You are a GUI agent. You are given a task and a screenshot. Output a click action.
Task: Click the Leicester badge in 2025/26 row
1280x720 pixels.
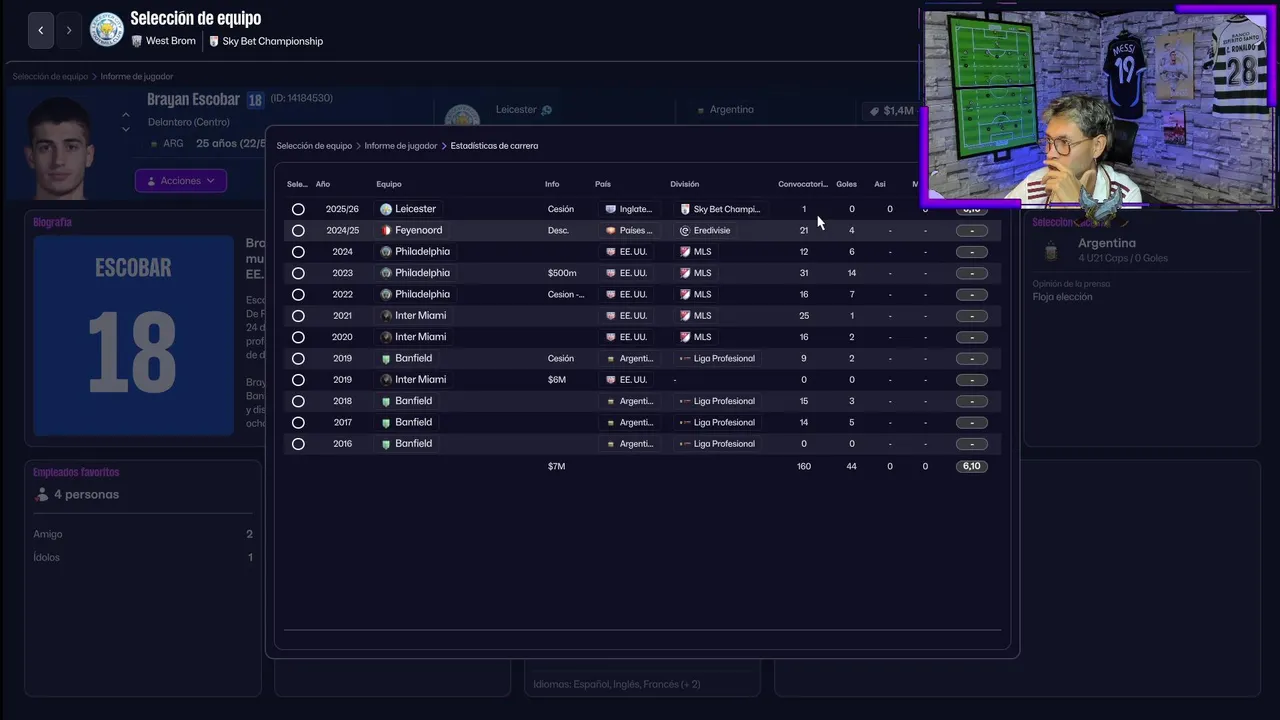(x=386, y=209)
